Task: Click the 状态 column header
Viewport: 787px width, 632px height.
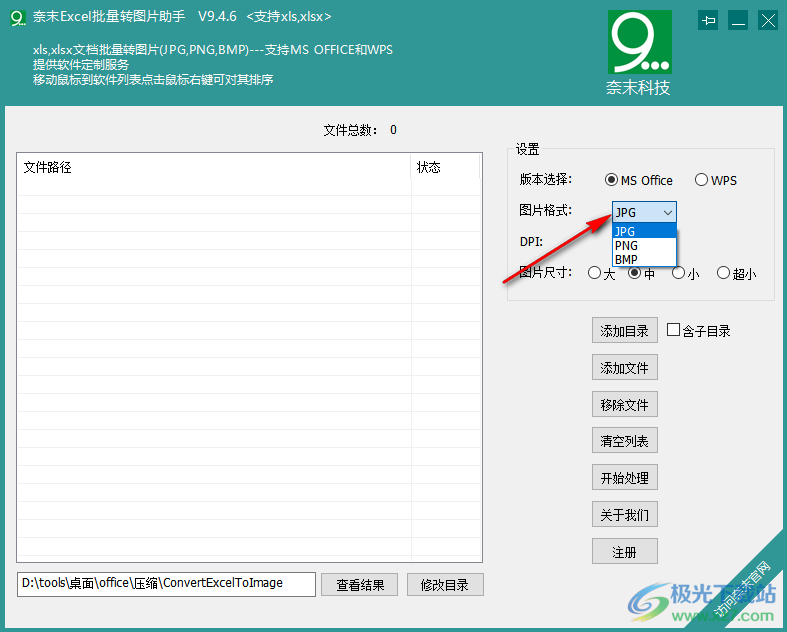Action: coord(445,167)
